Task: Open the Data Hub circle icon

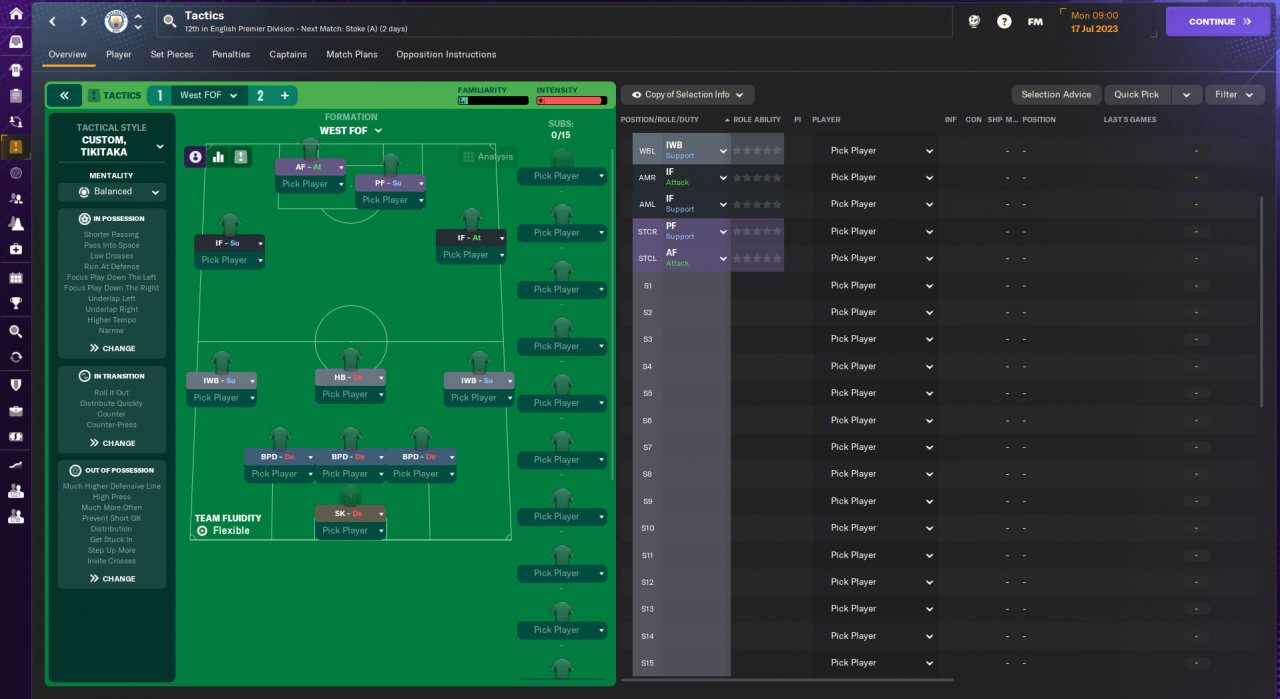Action: pos(15,173)
